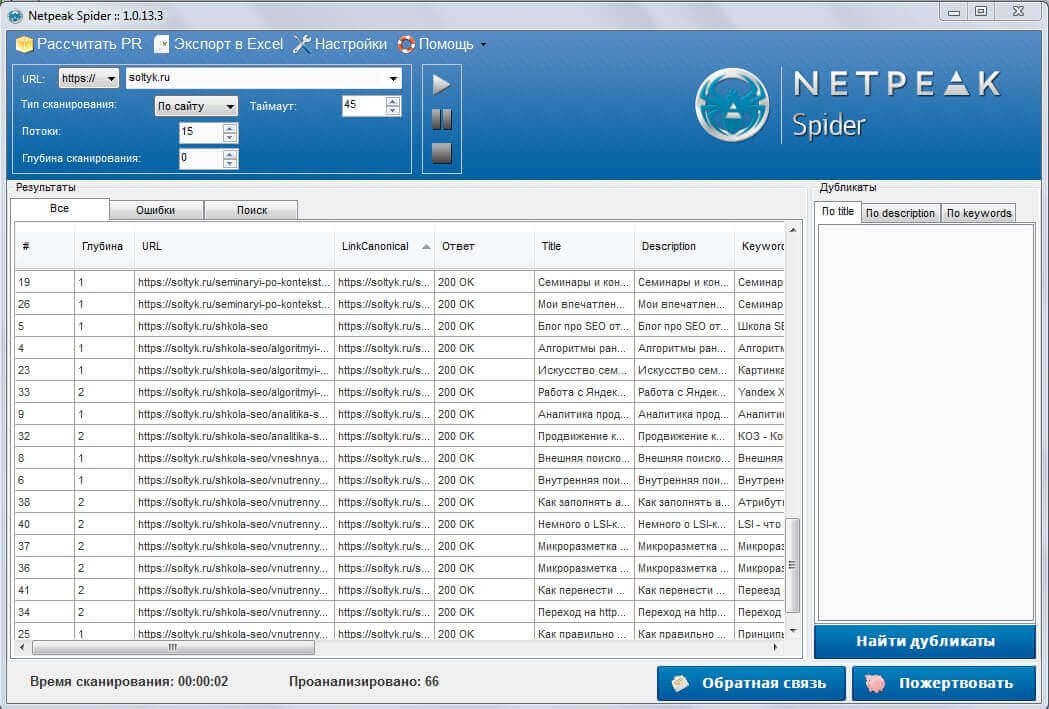Increase the Таймаут value
The image size is (1049, 709).
pos(393,101)
